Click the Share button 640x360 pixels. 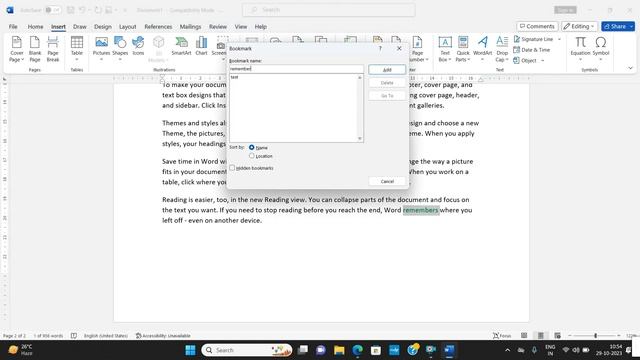615,27
